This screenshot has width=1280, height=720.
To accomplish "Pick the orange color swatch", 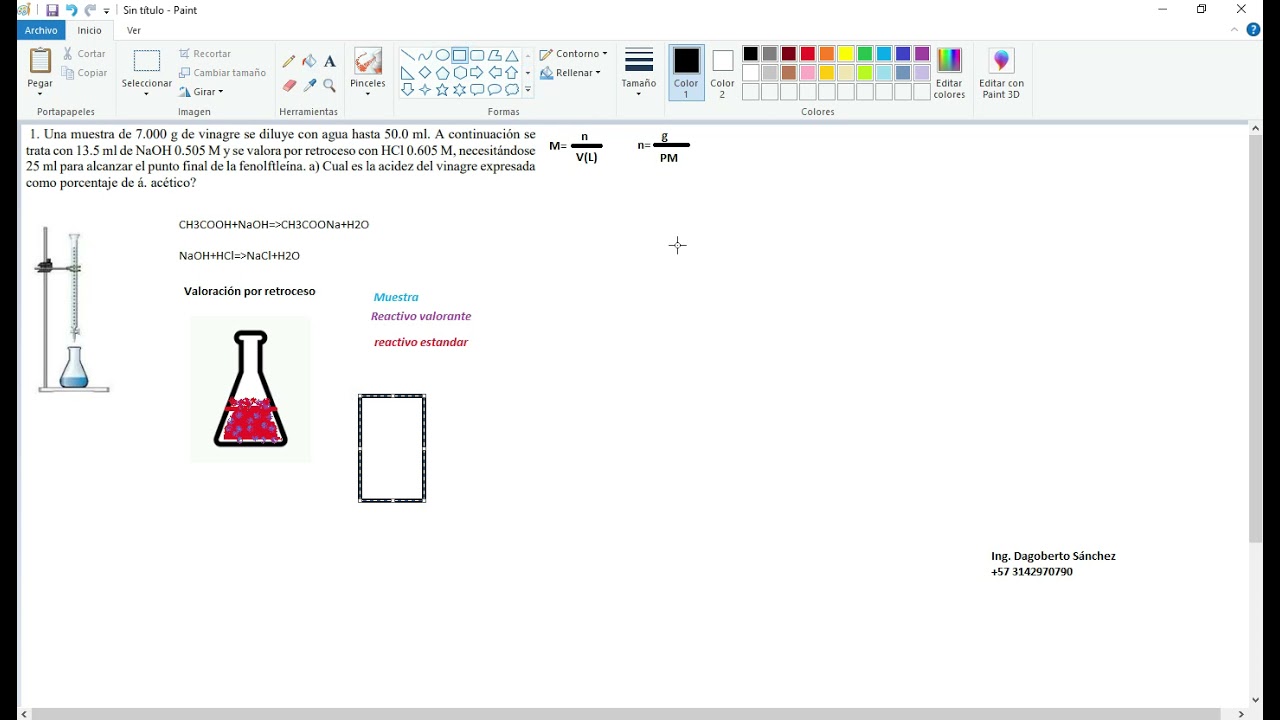I will (x=827, y=54).
